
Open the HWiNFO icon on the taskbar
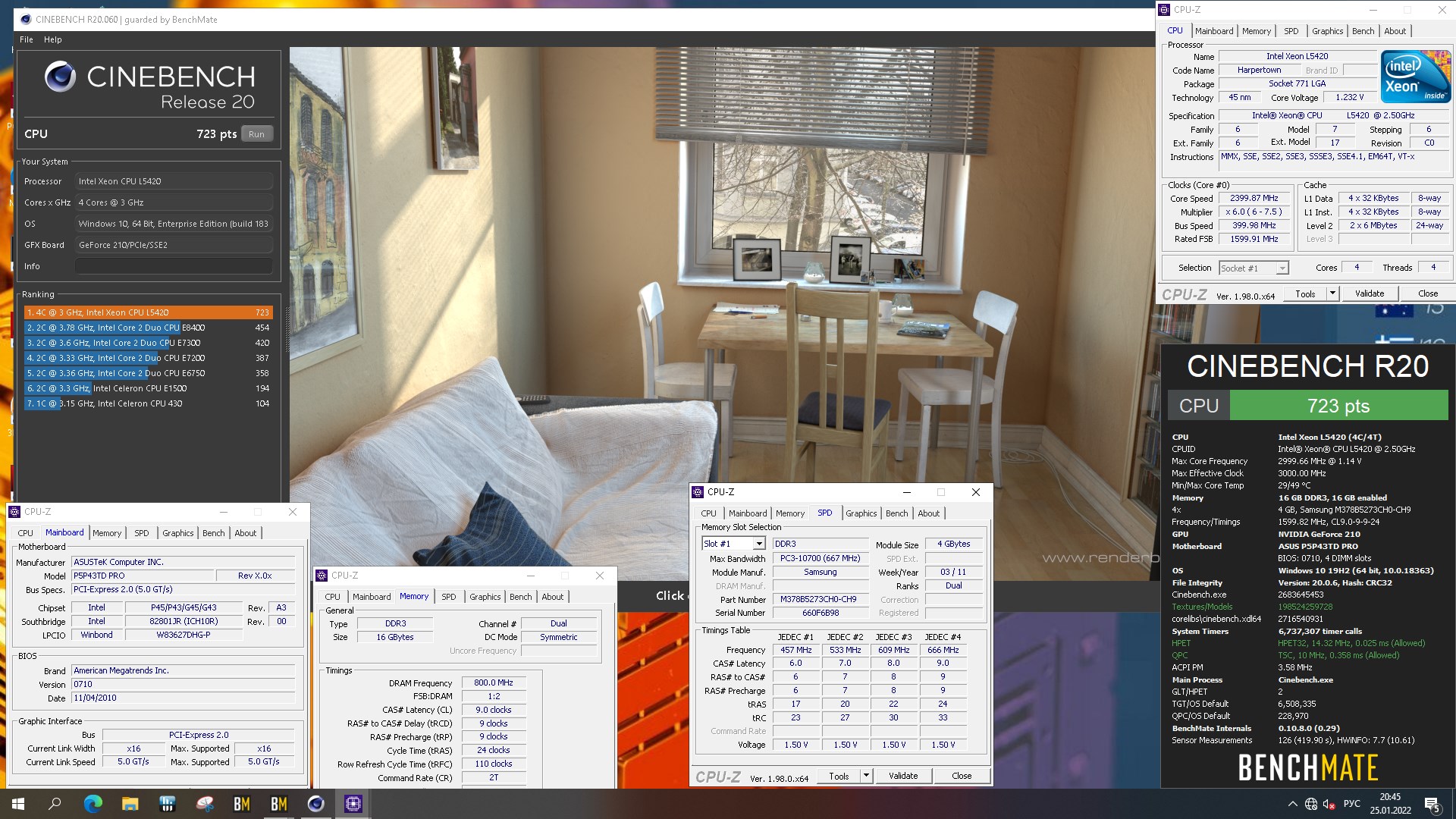pos(168,804)
